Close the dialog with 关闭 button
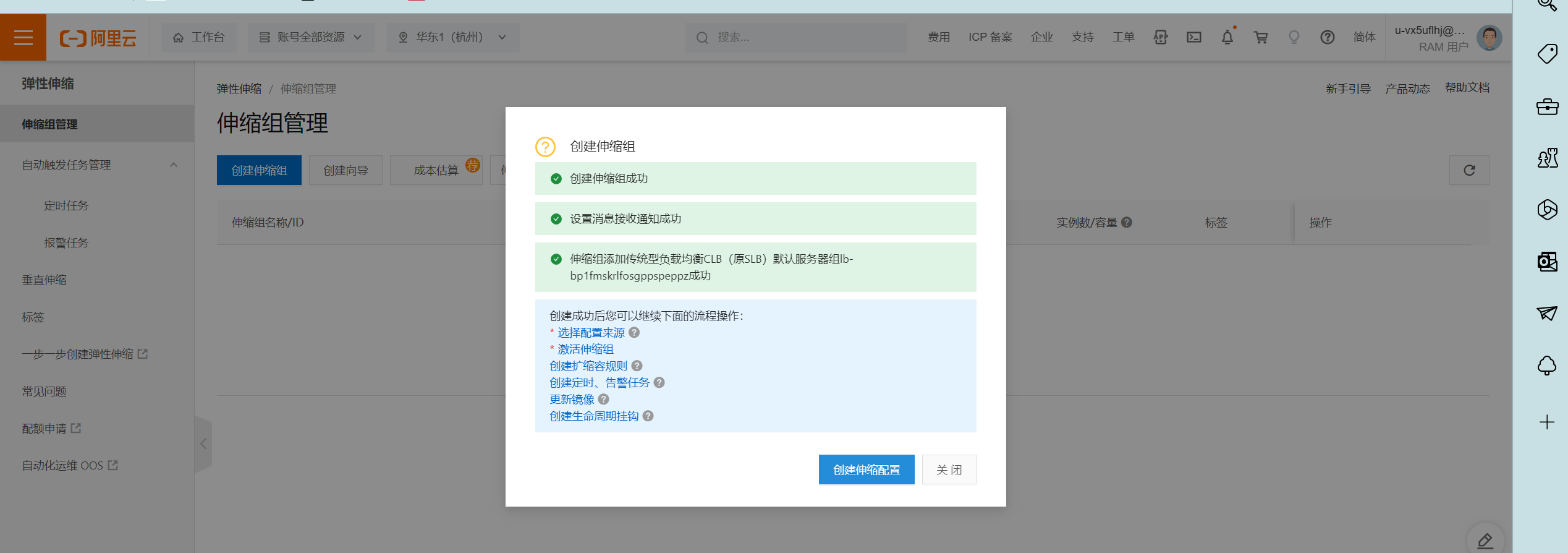Viewport: 1568px width, 553px height. [x=949, y=469]
